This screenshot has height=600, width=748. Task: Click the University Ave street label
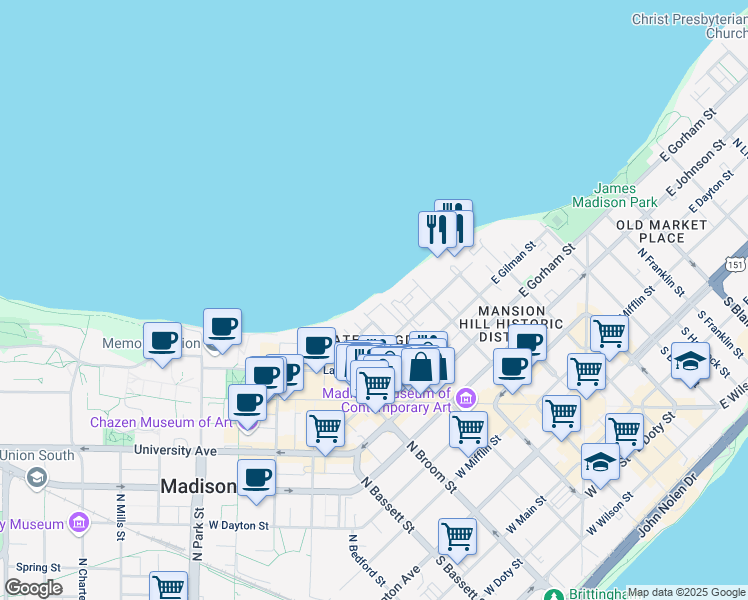point(175,450)
